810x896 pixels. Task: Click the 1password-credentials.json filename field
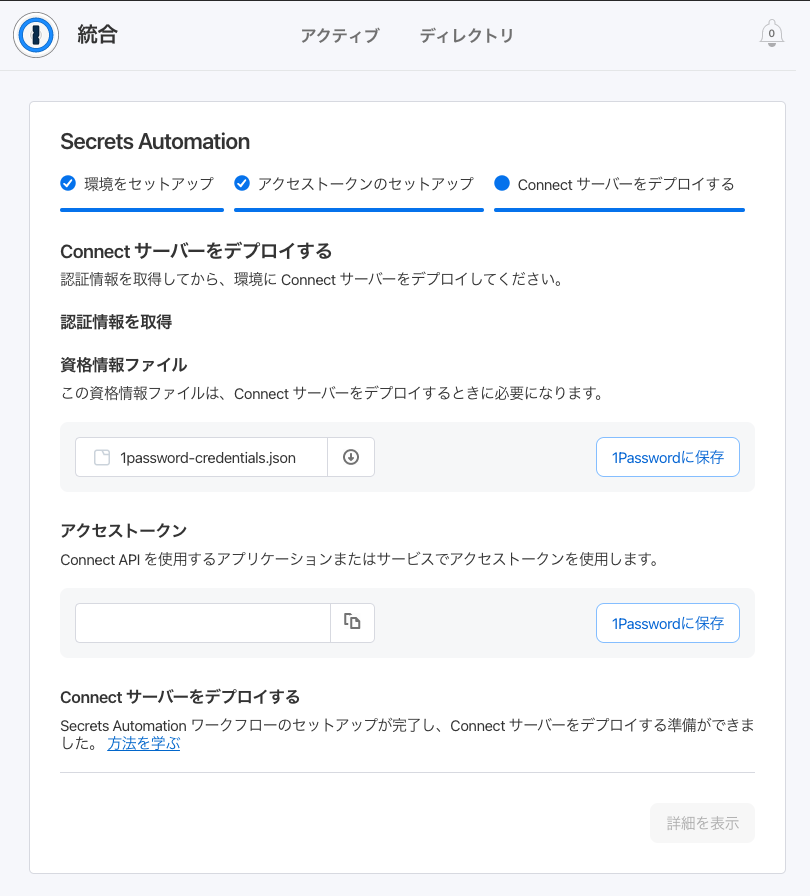coord(201,457)
